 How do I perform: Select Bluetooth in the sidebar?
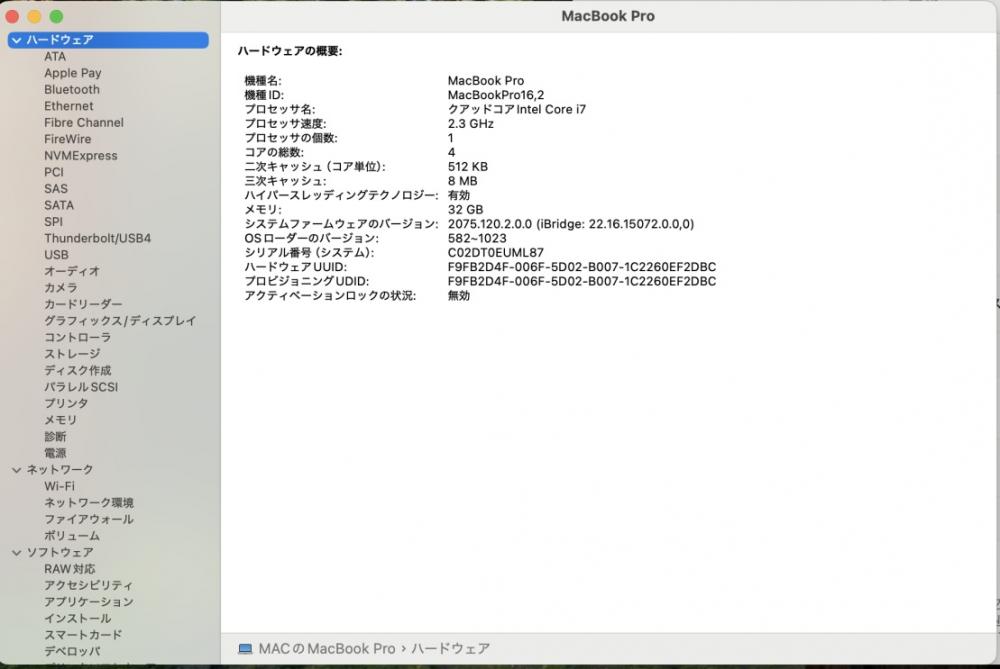coord(72,90)
